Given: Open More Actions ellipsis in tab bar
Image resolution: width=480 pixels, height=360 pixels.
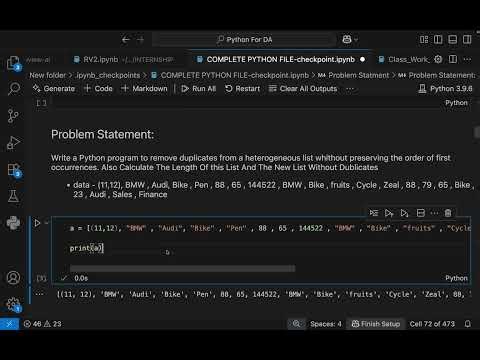Looking at the screenshot, I should (467, 59).
